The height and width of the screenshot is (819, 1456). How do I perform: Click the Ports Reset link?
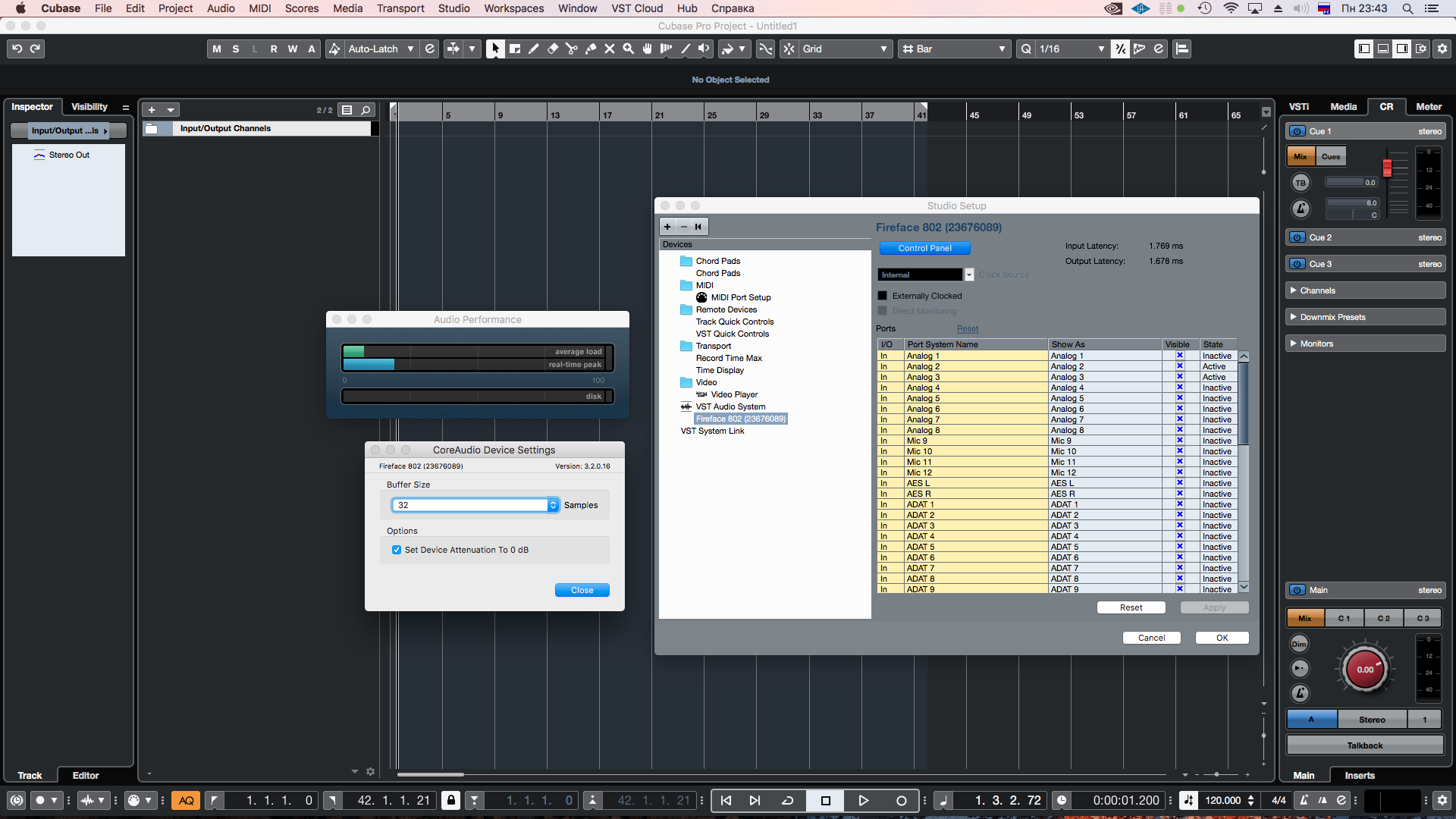[x=967, y=328]
